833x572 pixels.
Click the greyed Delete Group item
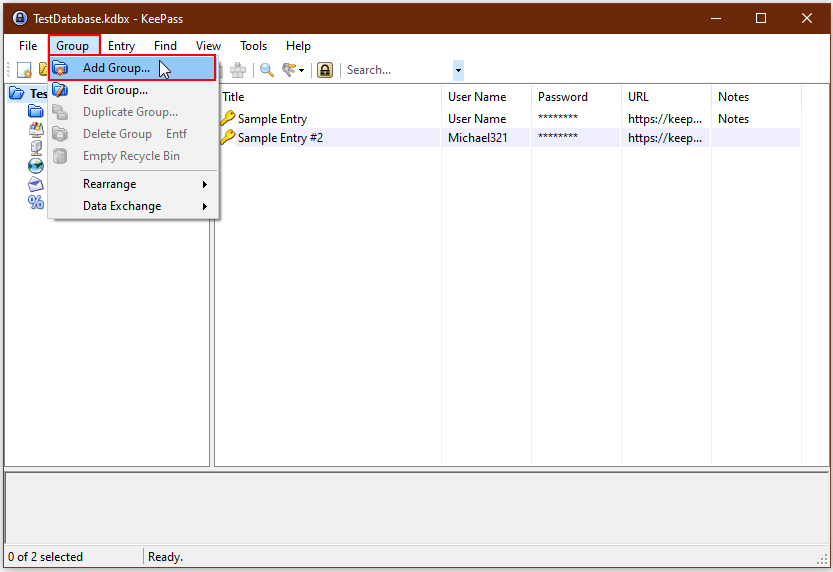point(132,134)
